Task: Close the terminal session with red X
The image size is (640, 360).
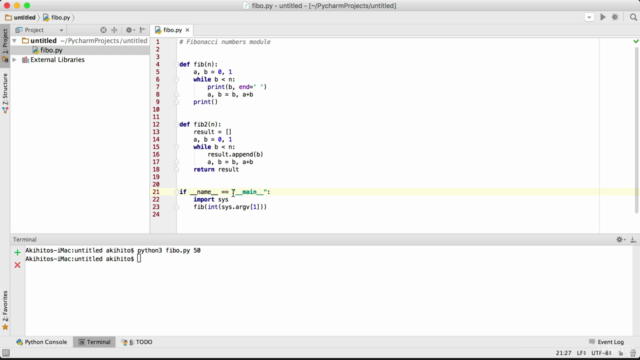Action: coord(17,265)
